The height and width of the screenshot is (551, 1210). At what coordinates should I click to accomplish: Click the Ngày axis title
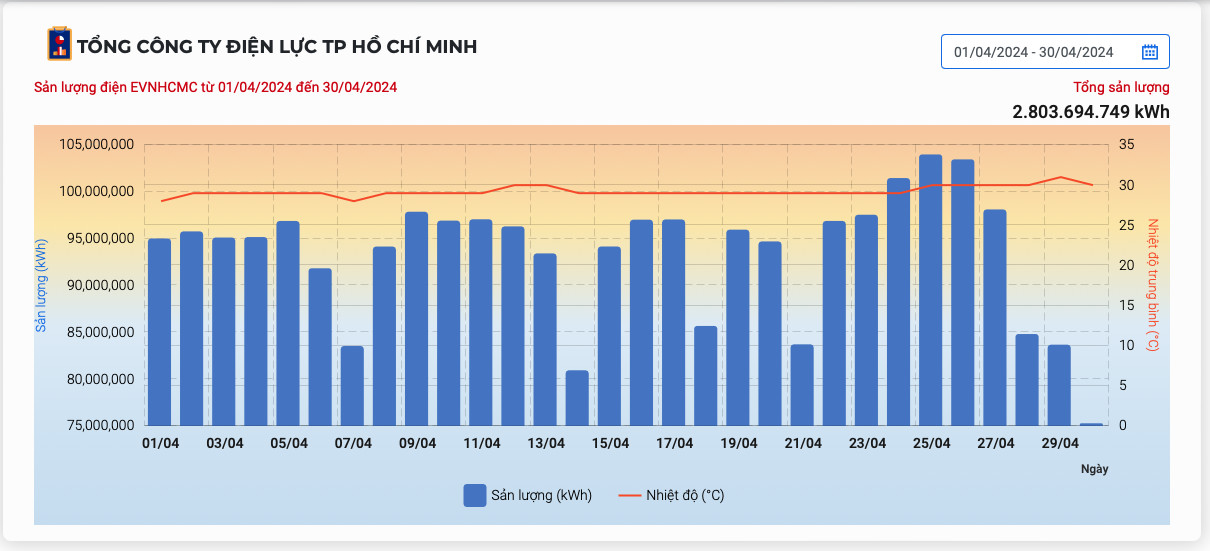click(x=1094, y=468)
